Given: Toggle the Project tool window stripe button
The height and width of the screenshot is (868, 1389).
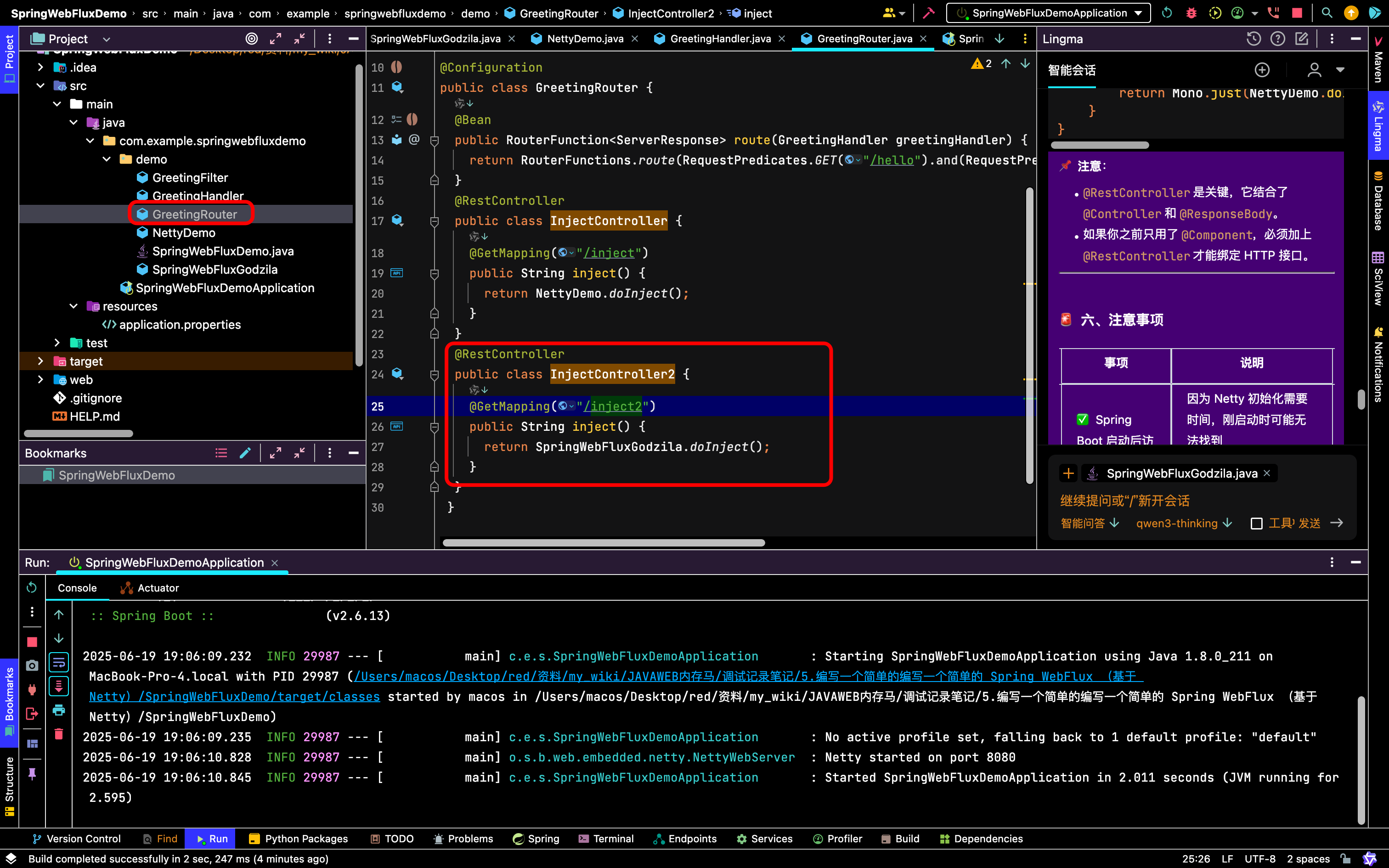Looking at the screenshot, I should (9, 59).
